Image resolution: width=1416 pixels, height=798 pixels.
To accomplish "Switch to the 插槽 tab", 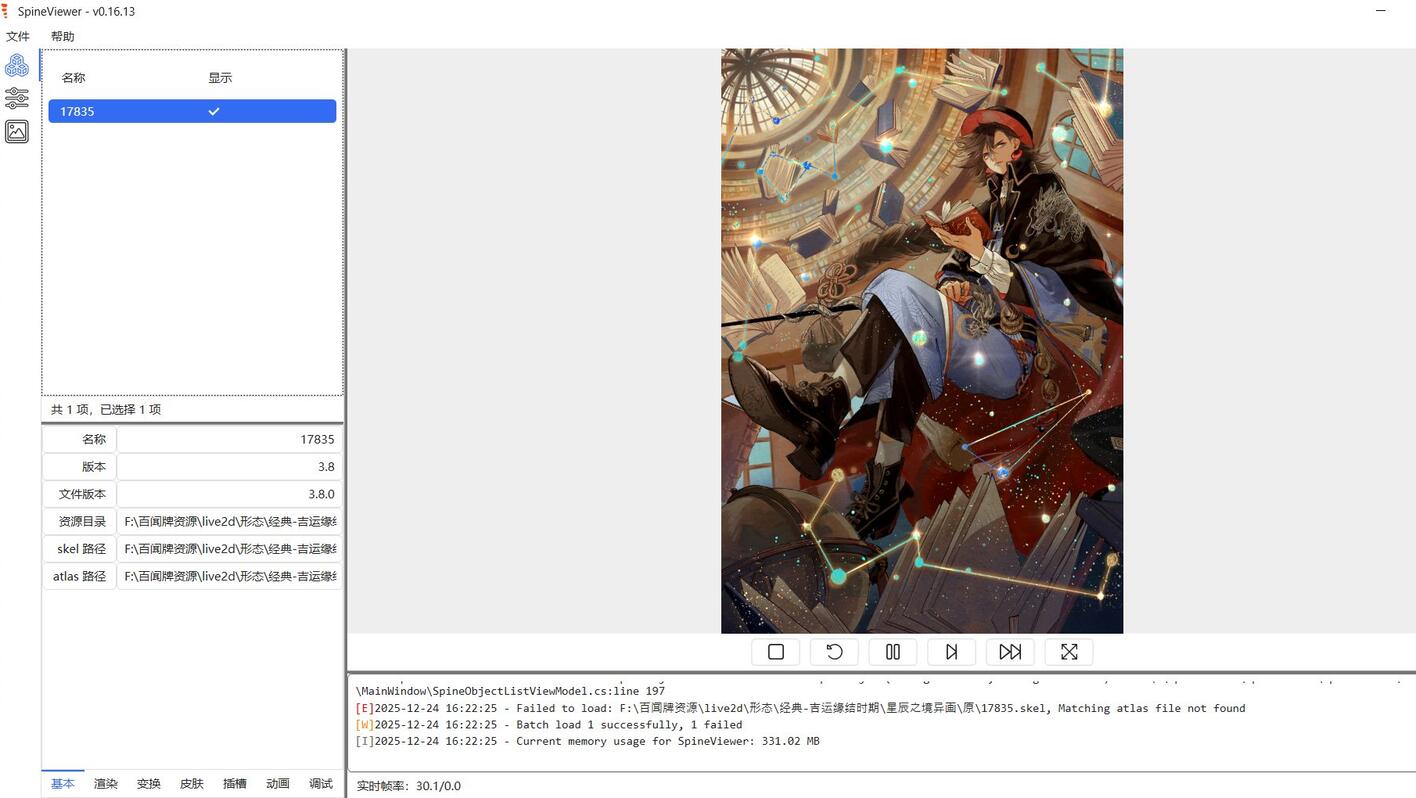I will [235, 784].
